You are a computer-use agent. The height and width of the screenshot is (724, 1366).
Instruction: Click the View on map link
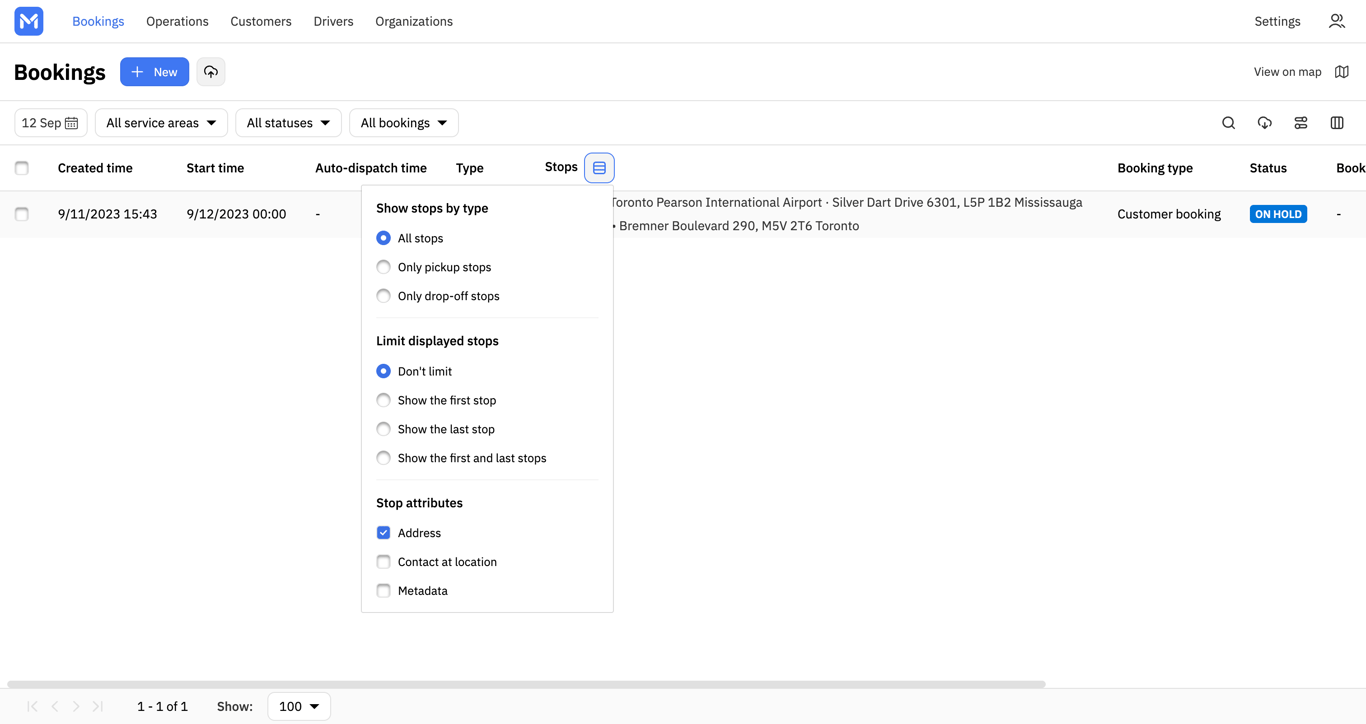(1287, 72)
